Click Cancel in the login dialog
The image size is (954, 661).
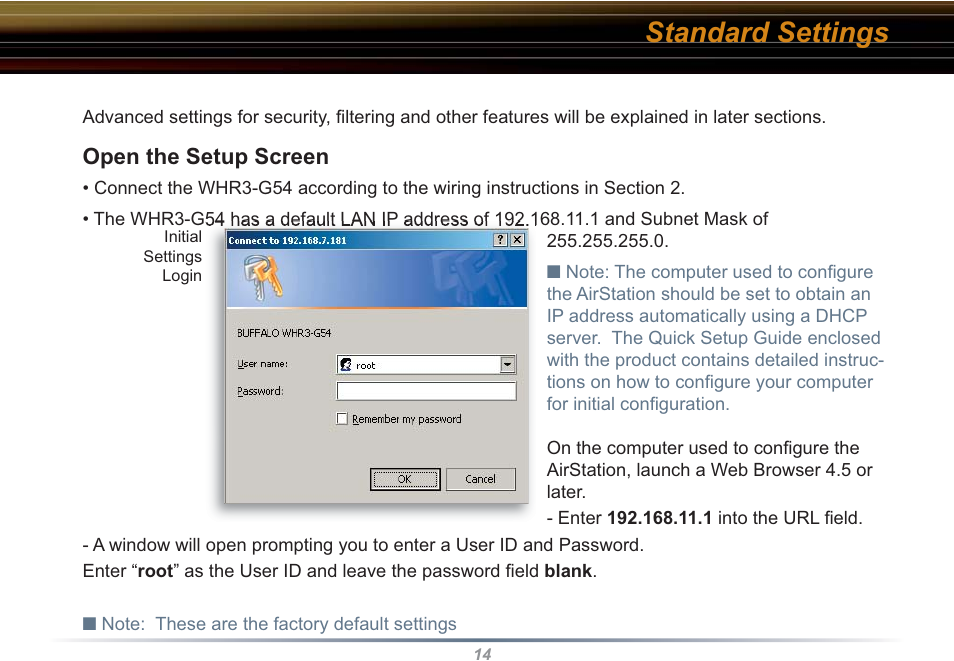coord(481,479)
